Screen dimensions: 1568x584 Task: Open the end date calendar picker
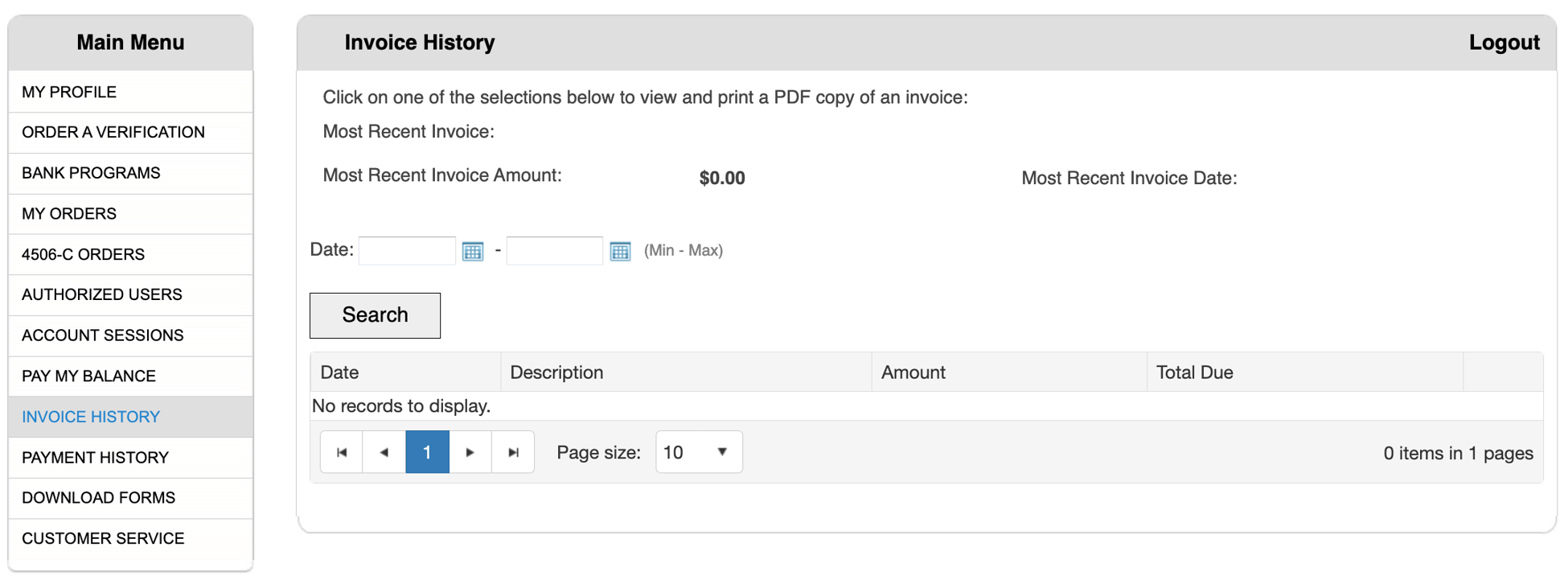pos(620,252)
